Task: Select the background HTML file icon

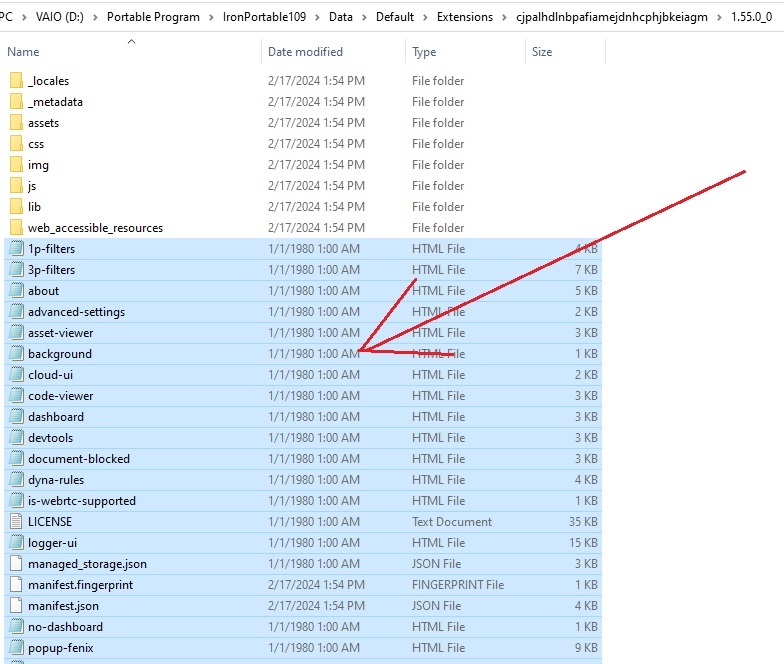Action: (16, 354)
